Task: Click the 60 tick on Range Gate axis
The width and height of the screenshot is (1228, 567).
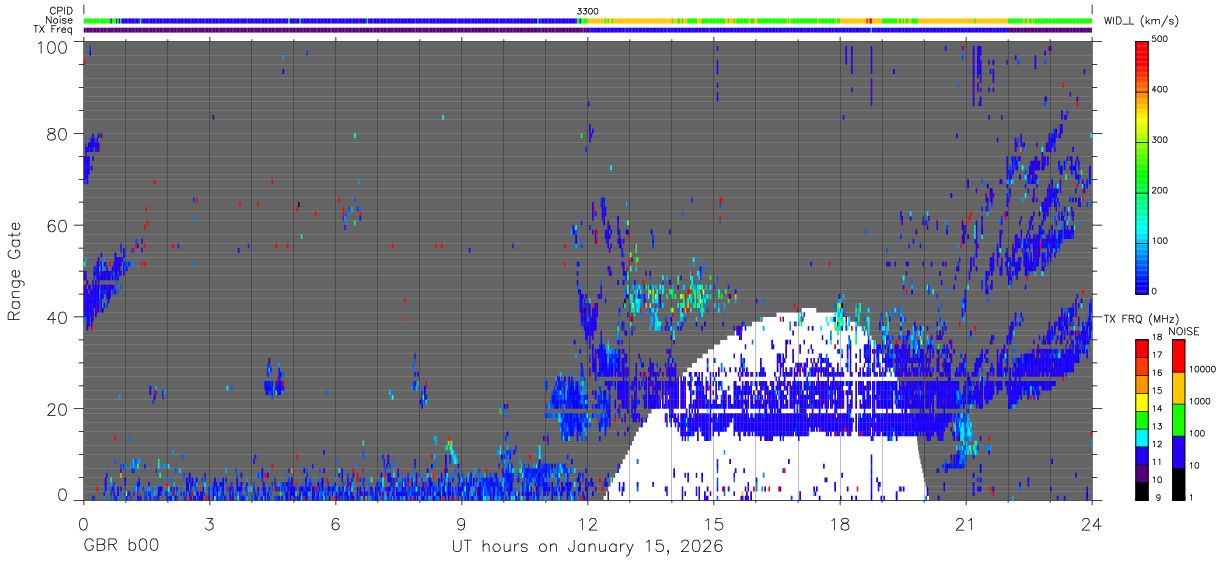Action: coord(58,226)
